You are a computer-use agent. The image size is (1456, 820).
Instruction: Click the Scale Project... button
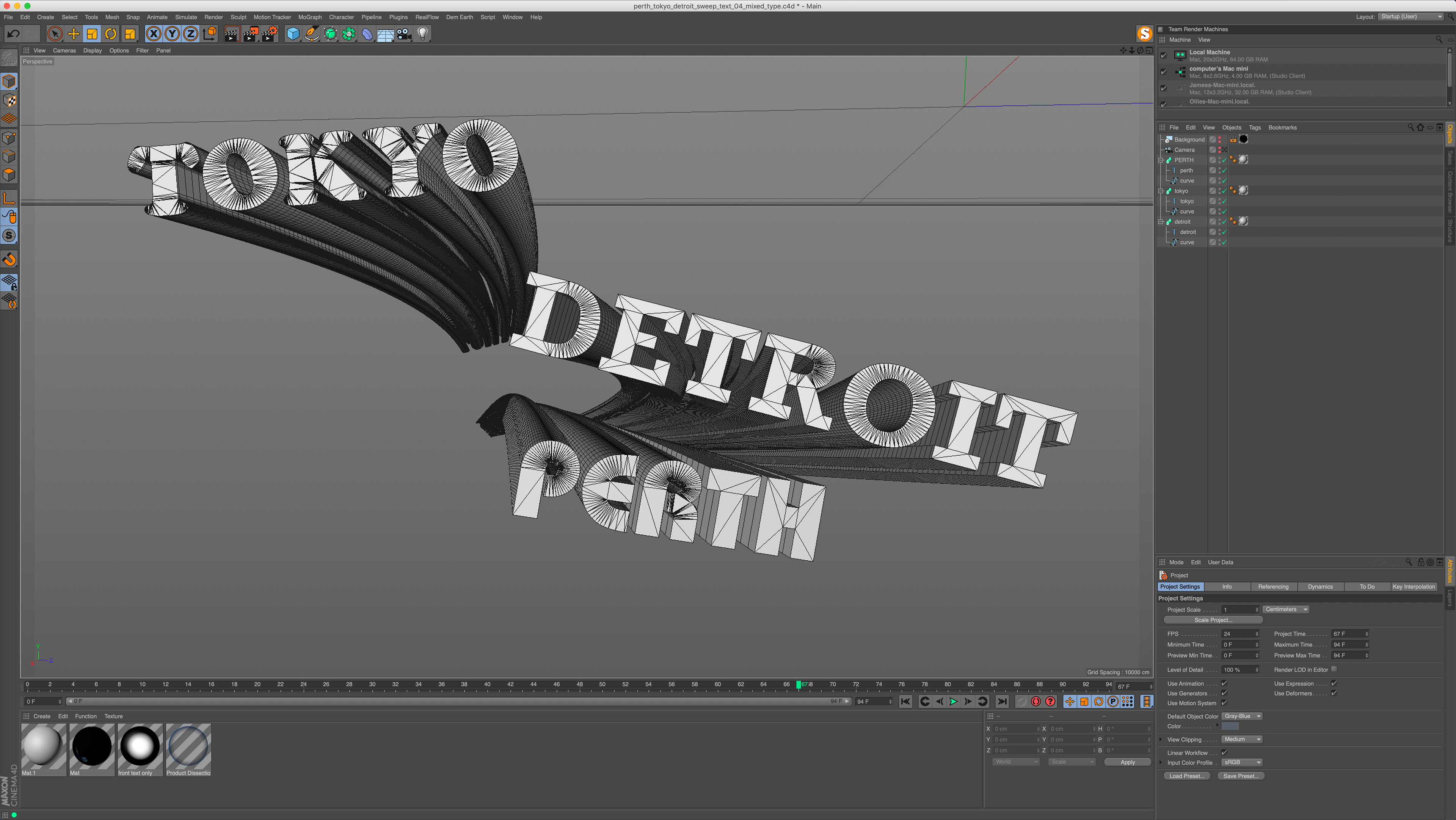coord(1213,620)
